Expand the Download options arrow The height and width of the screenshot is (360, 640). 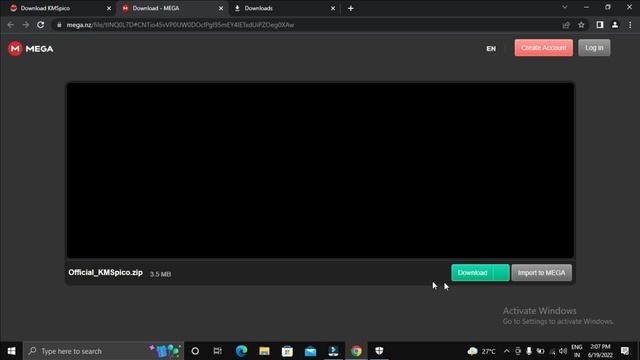[501, 273]
